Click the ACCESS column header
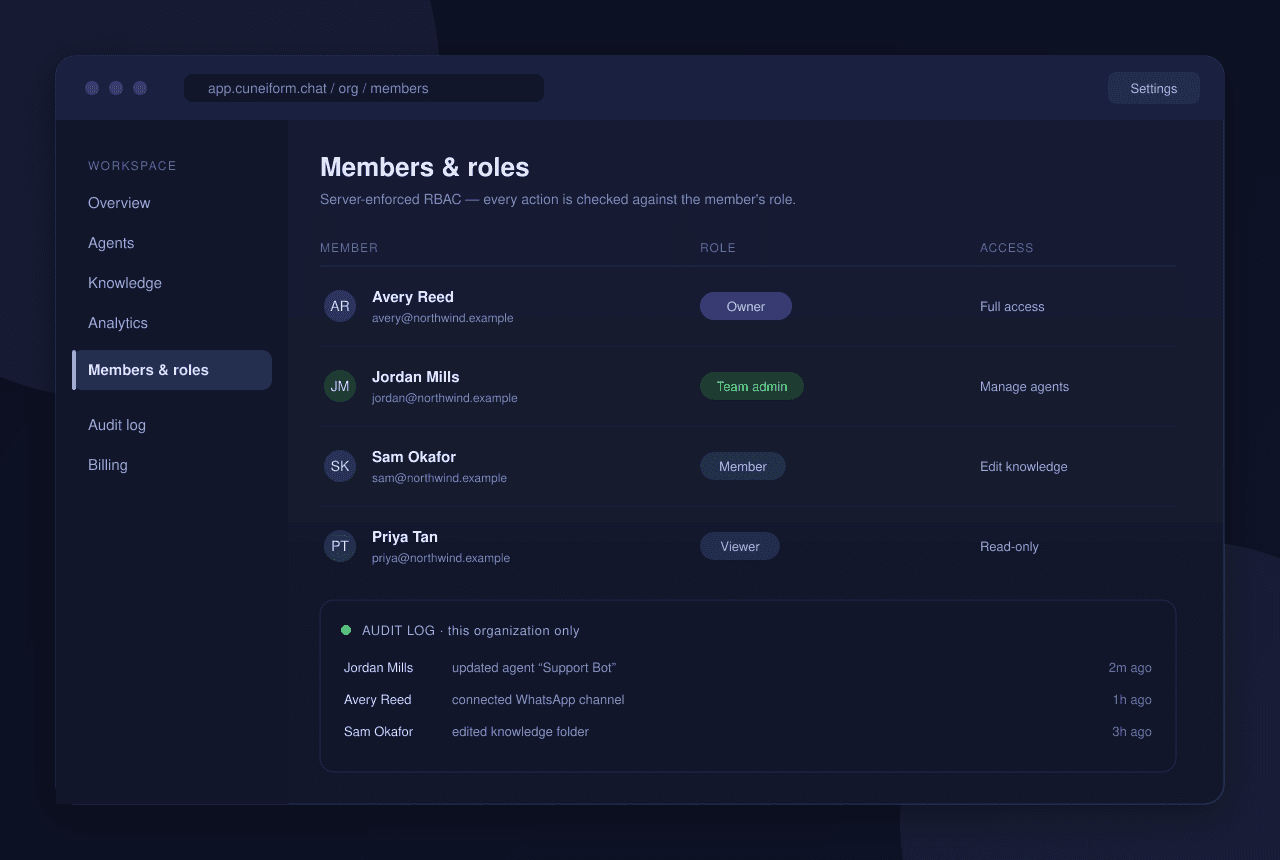 point(1007,248)
